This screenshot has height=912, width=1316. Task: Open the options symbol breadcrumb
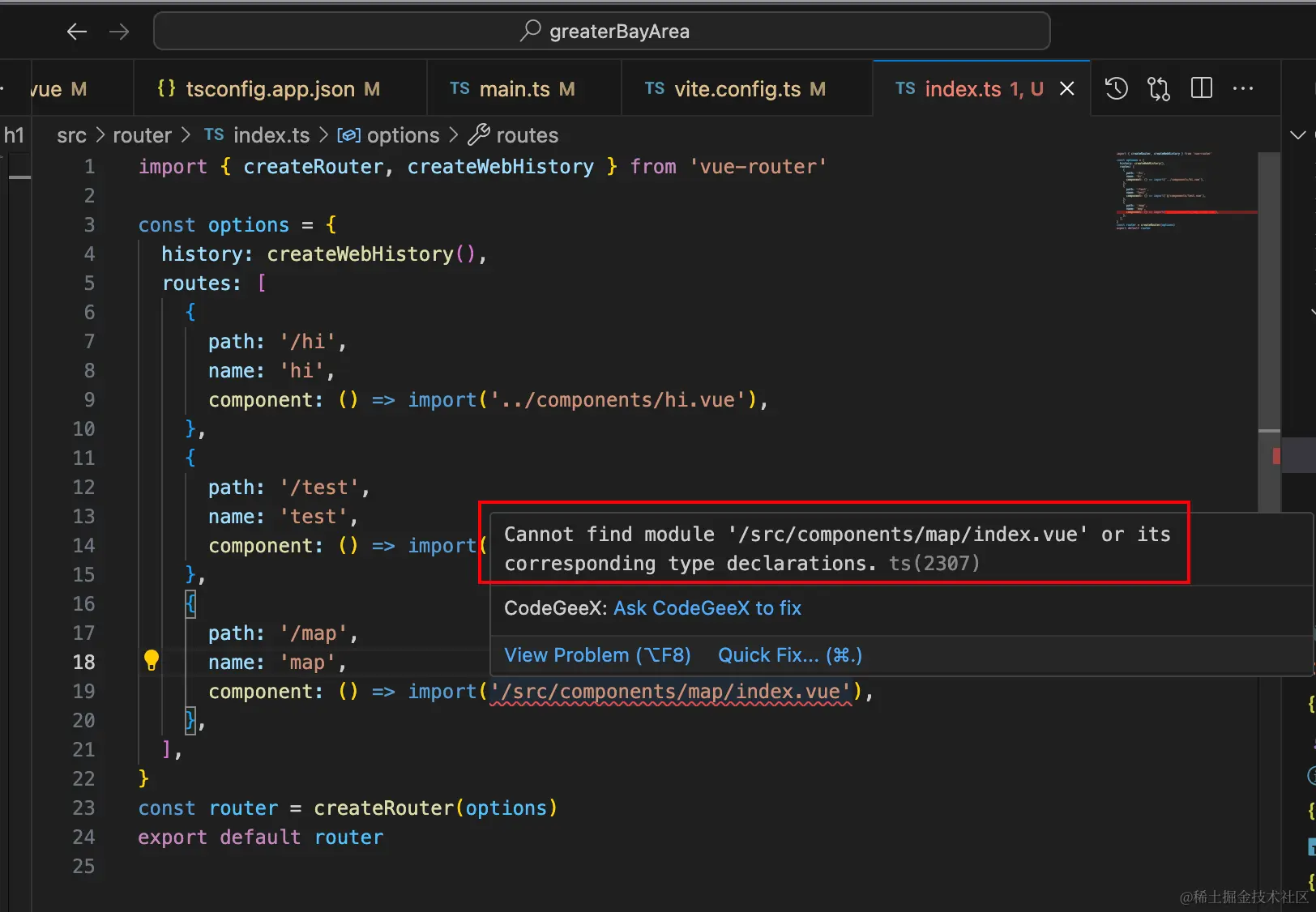[x=389, y=135]
